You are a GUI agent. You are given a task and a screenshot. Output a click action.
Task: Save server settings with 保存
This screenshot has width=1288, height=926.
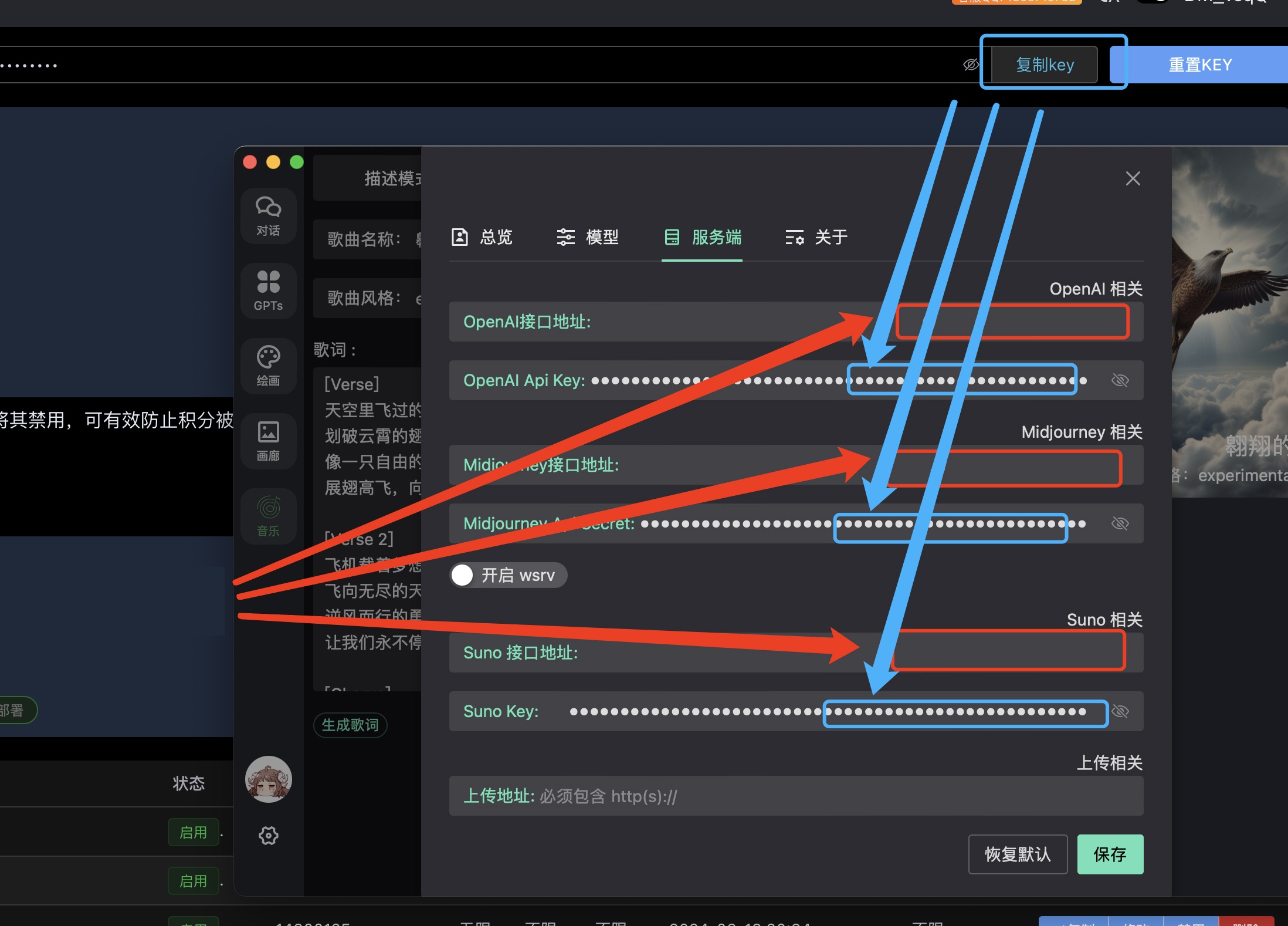tap(1110, 854)
